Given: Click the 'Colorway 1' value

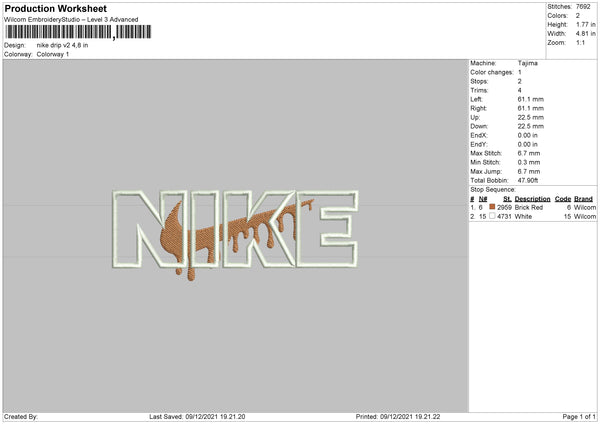Looking at the screenshot, I should coord(53,54).
